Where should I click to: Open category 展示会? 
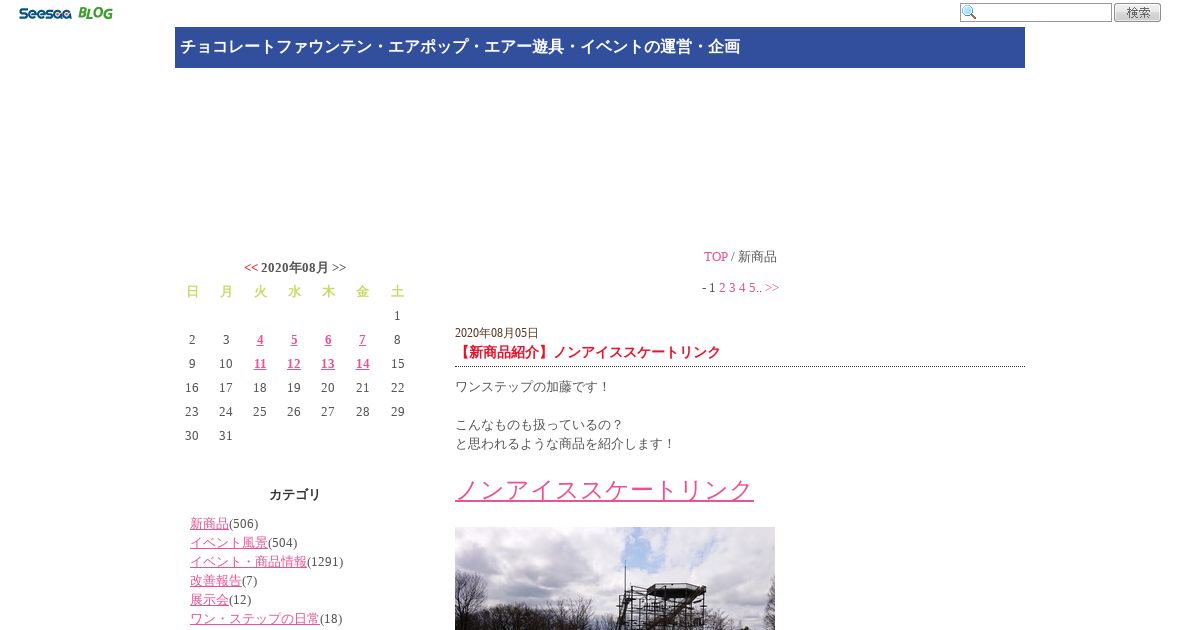(x=209, y=600)
